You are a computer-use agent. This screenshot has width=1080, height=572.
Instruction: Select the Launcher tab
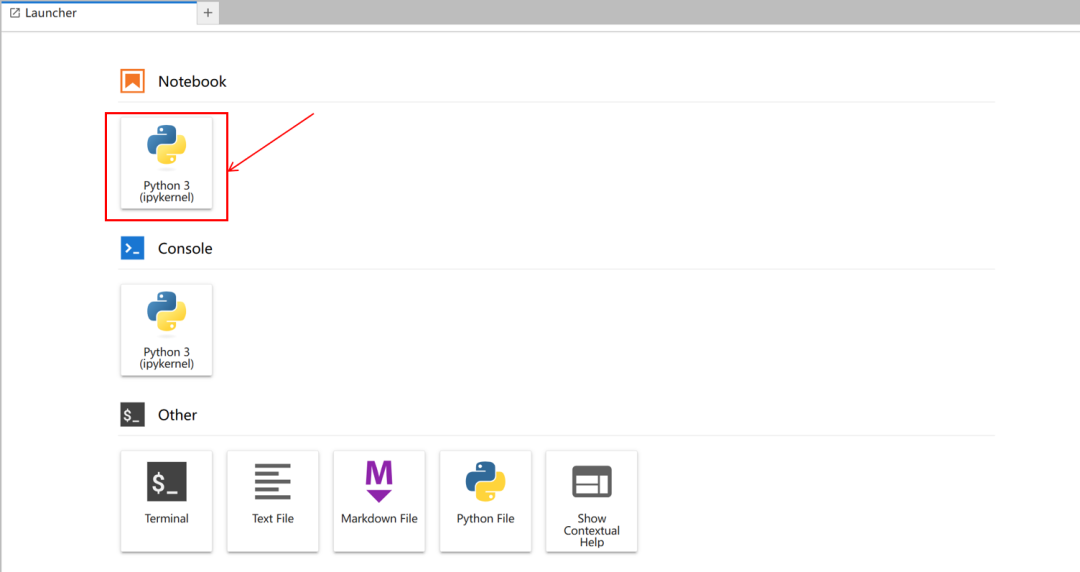coord(98,13)
